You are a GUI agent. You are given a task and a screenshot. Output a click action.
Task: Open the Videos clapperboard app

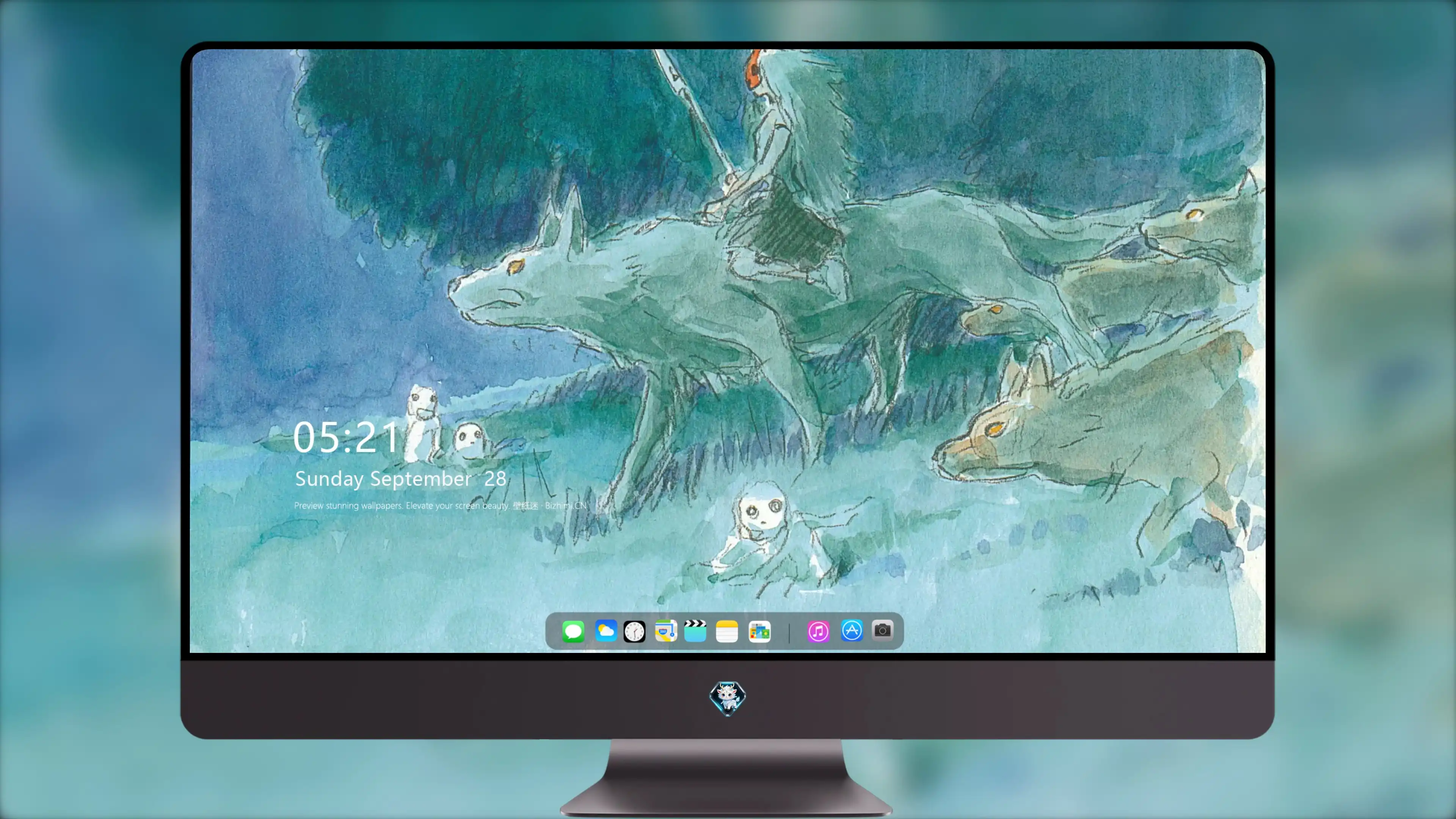(695, 631)
